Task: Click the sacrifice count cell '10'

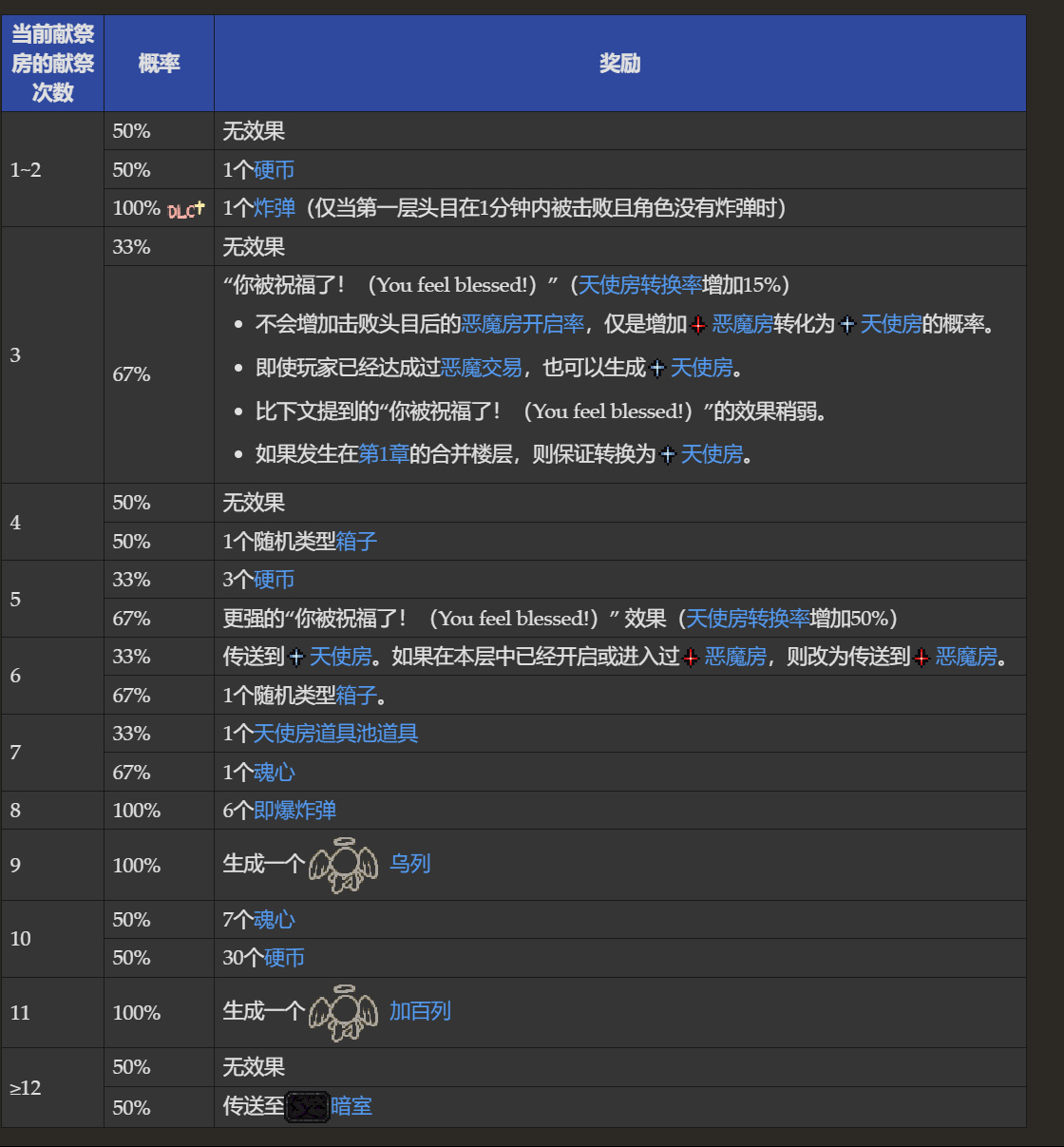Action: coord(53,939)
